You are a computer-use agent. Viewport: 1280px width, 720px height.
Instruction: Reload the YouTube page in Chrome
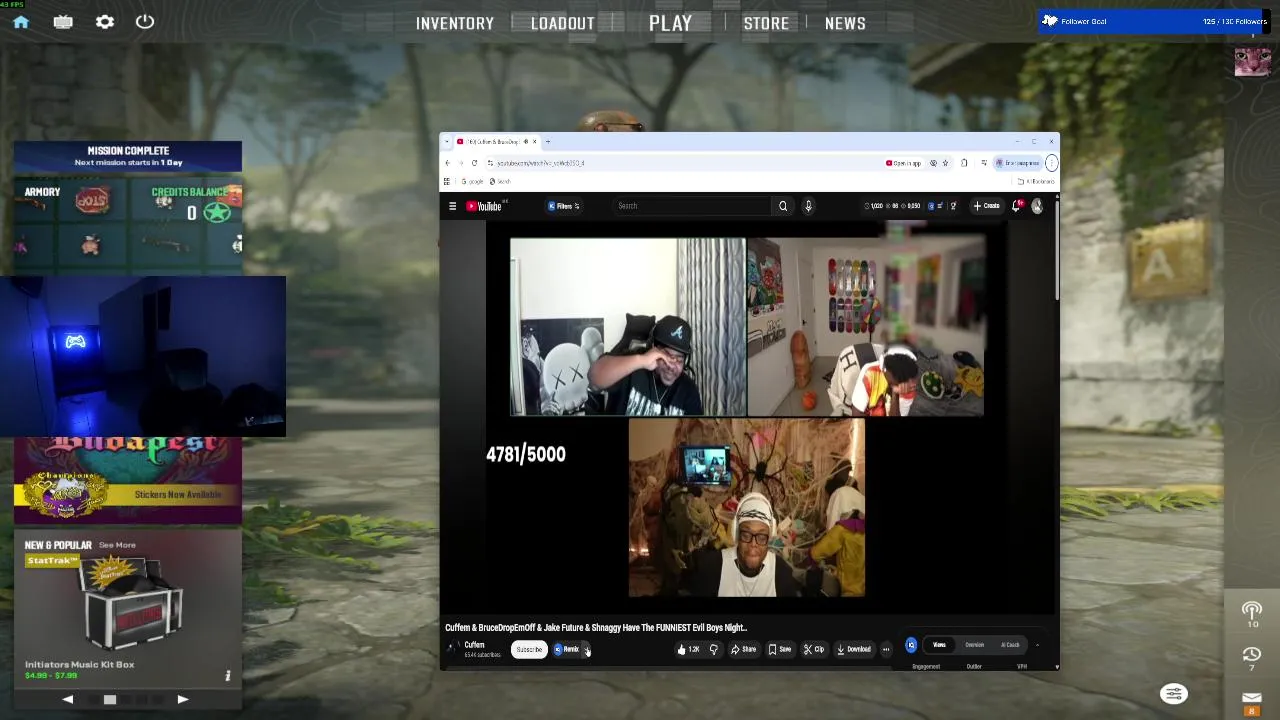474,163
